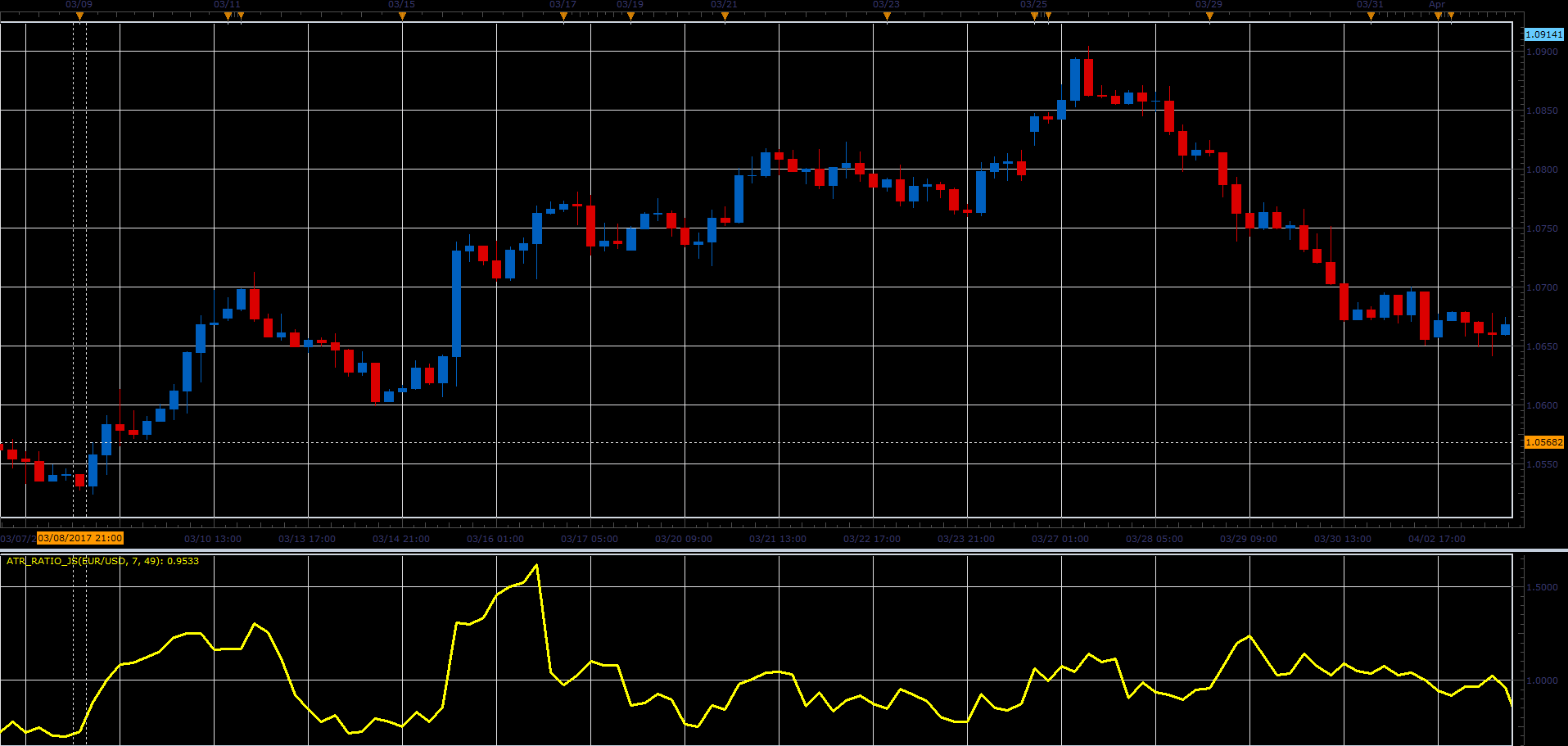Click the 1.0600 price axis label
The height and width of the screenshot is (746, 1568).
(x=1543, y=405)
